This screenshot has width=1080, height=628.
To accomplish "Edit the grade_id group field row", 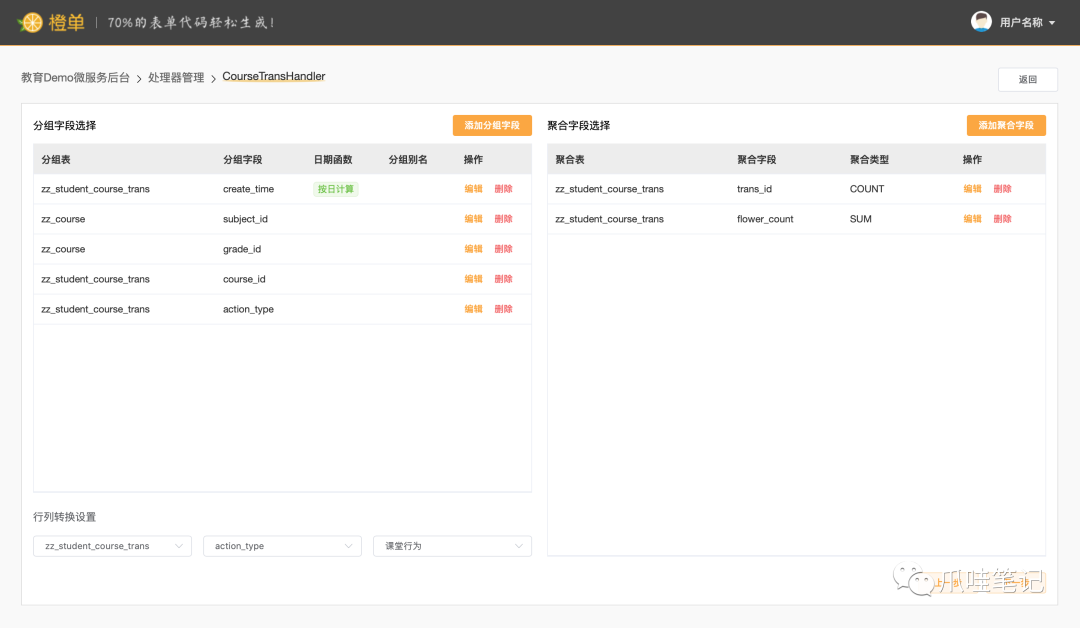I will point(473,249).
